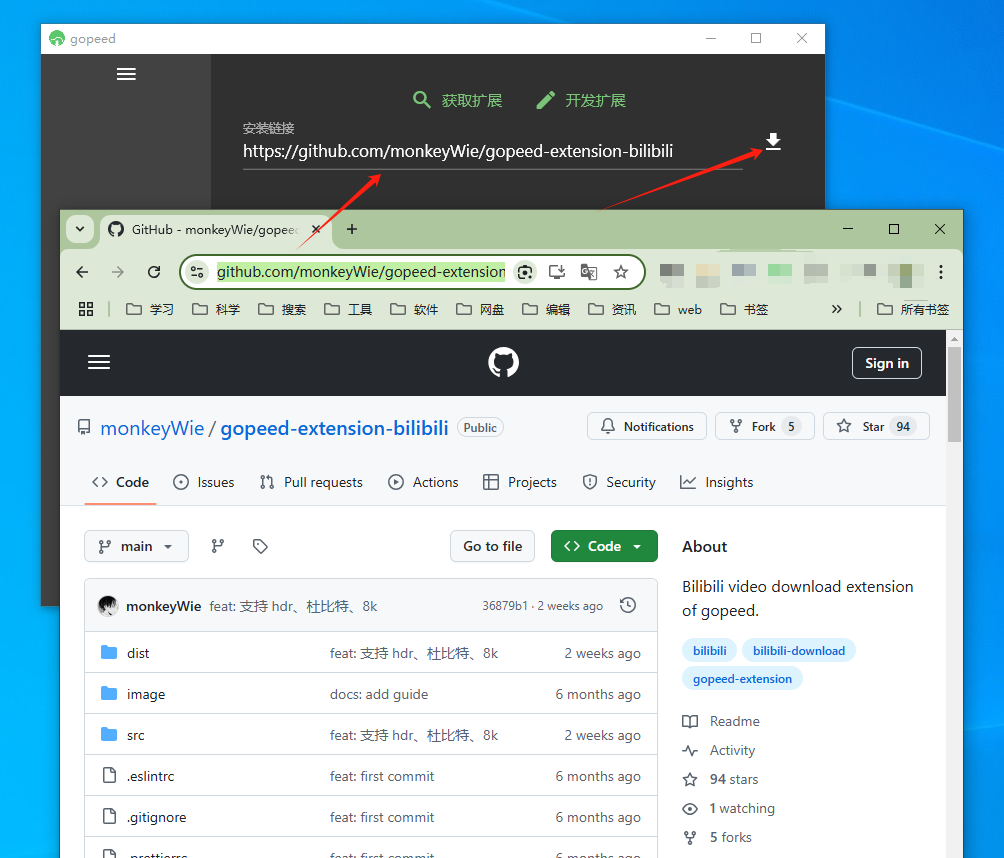Open the src folder
The image size is (1004, 858).
pyautogui.click(x=136, y=735)
